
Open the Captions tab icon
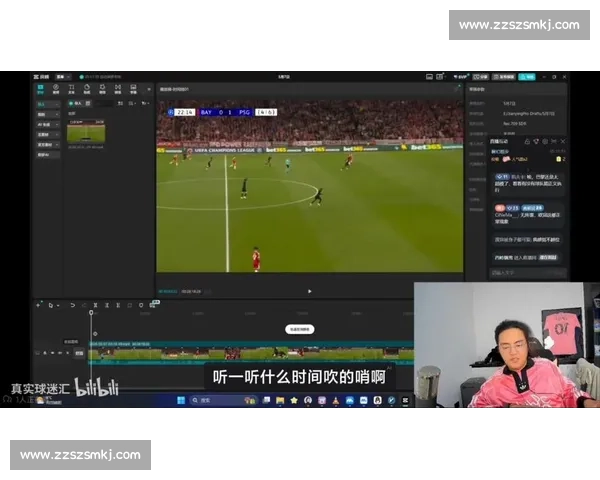[x=133, y=89]
